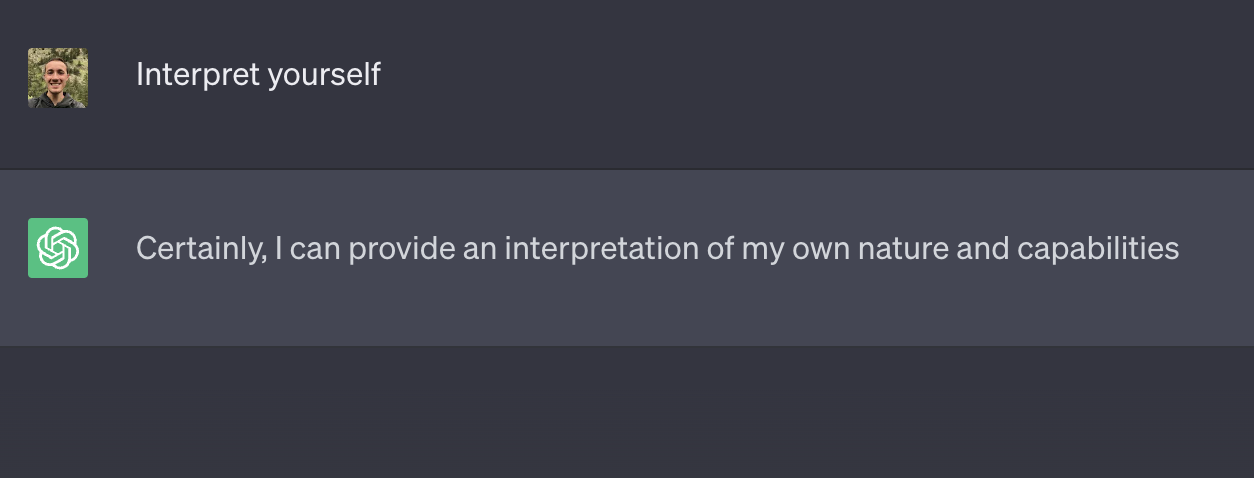Image resolution: width=1254 pixels, height=478 pixels.
Task: Click the user's profile photo avatar
Action: (x=58, y=78)
